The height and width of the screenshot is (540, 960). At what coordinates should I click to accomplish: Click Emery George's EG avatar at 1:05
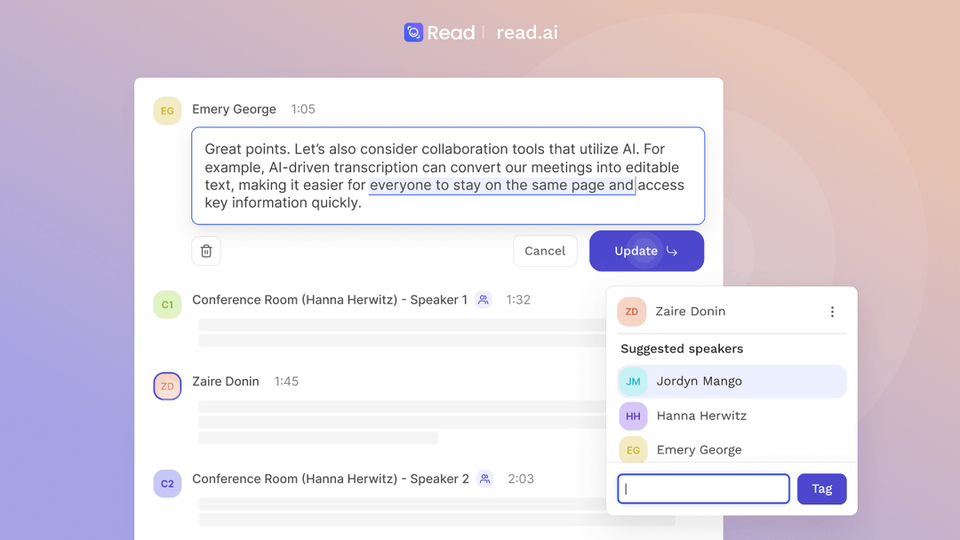click(x=167, y=110)
